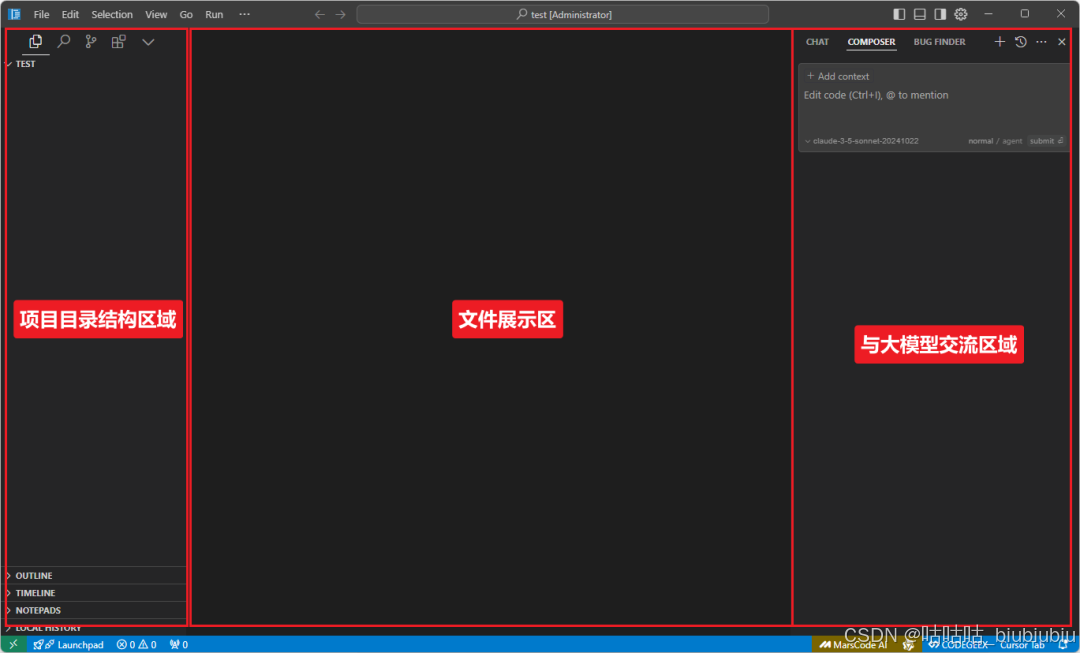Click the test [Administrator] command search box

[x=563, y=14]
